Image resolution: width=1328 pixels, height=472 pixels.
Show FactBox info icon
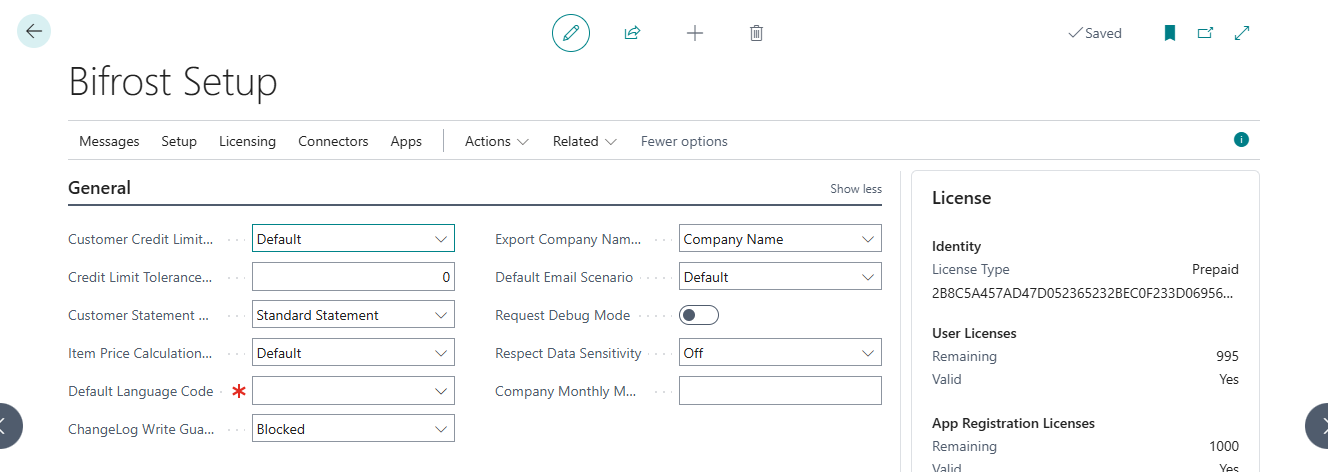1241,140
